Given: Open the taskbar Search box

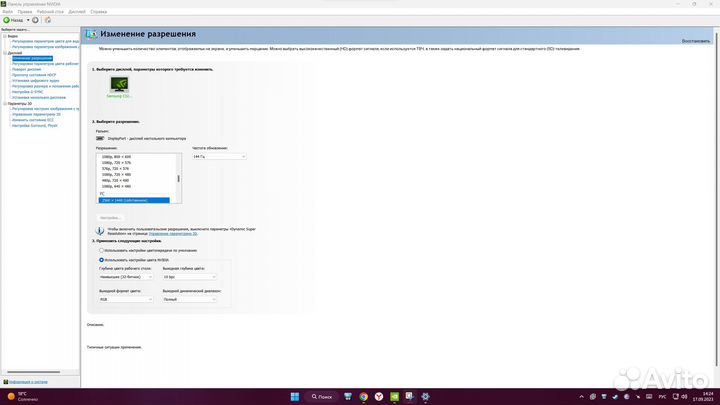Looking at the screenshot, I should pyautogui.click(x=321, y=397).
